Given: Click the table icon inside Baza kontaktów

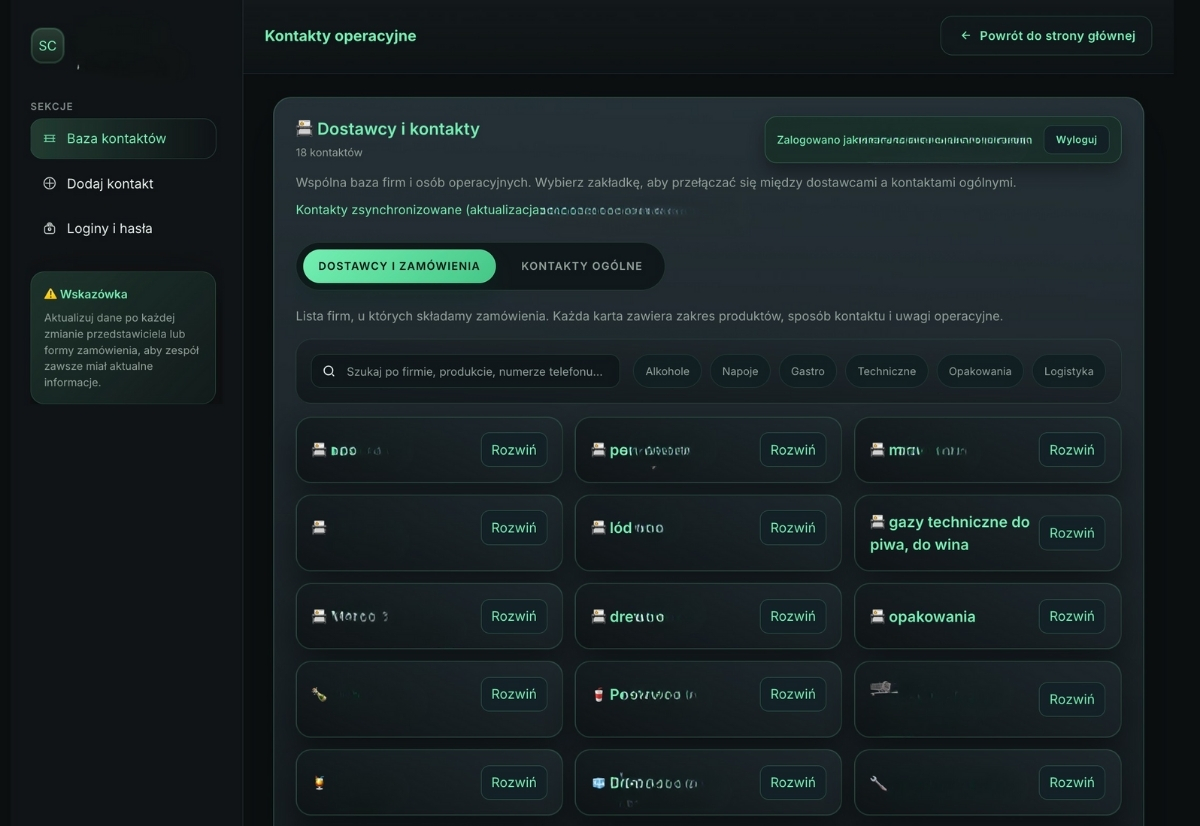Looking at the screenshot, I should pyautogui.click(x=48, y=139).
